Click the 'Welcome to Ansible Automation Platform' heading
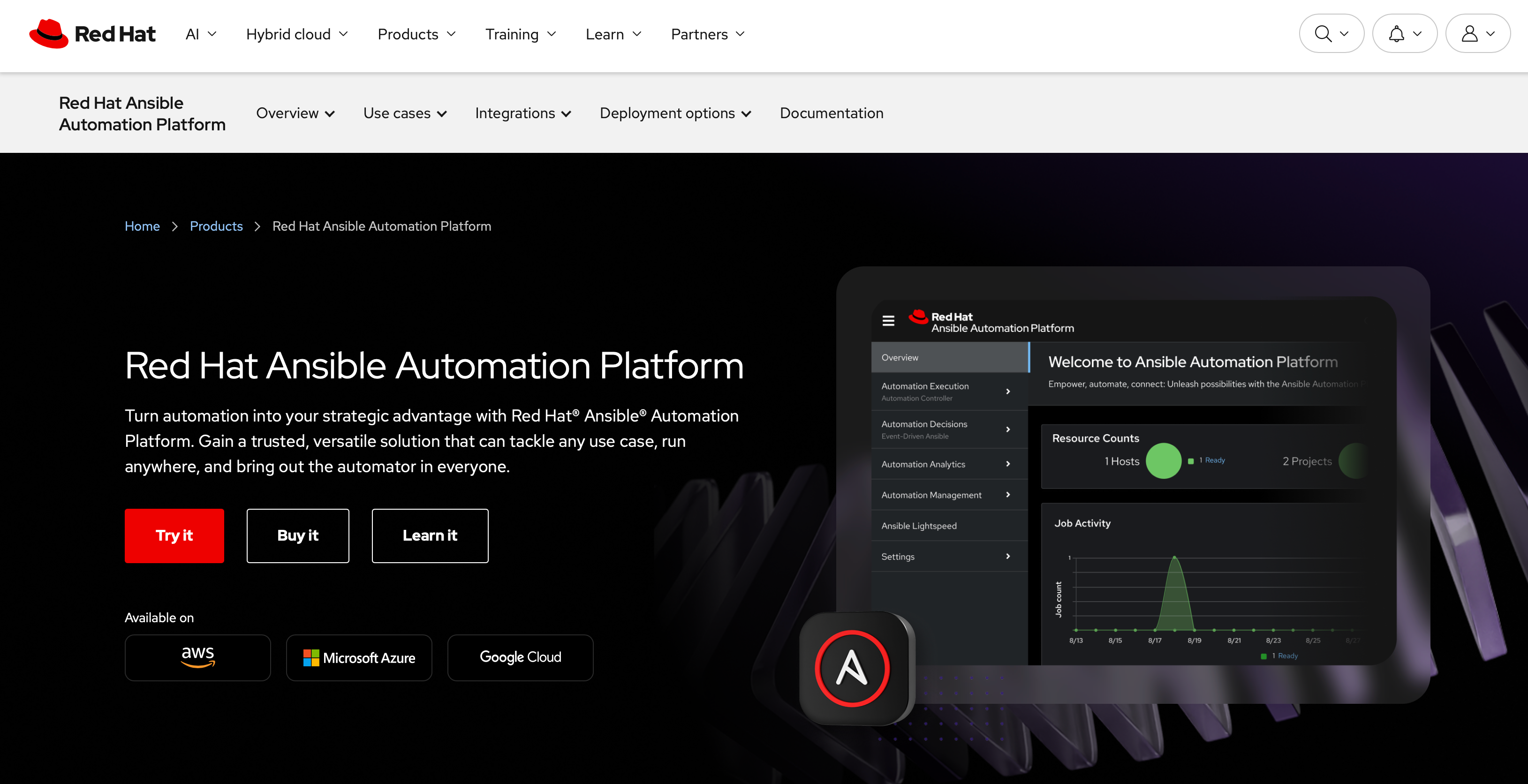1528x784 pixels. tap(1193, 362)
